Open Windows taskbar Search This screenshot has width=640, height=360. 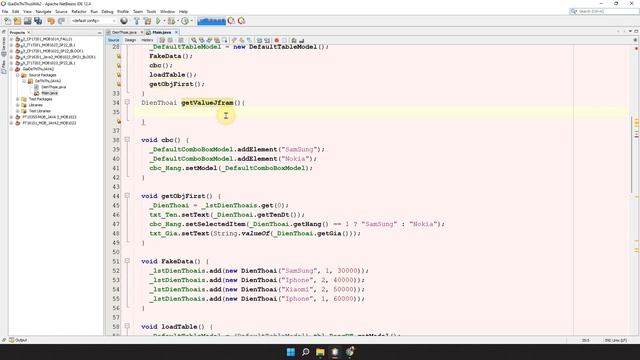tap(305, 352)
